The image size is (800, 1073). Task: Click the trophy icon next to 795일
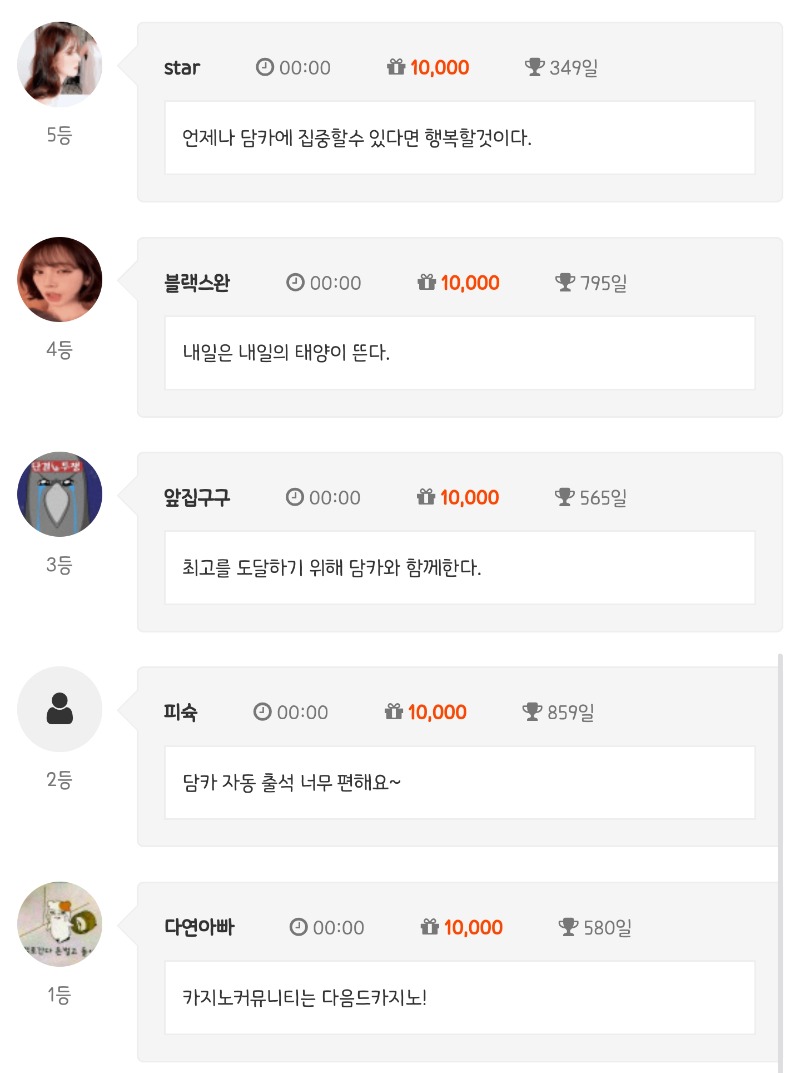point(565,283)
